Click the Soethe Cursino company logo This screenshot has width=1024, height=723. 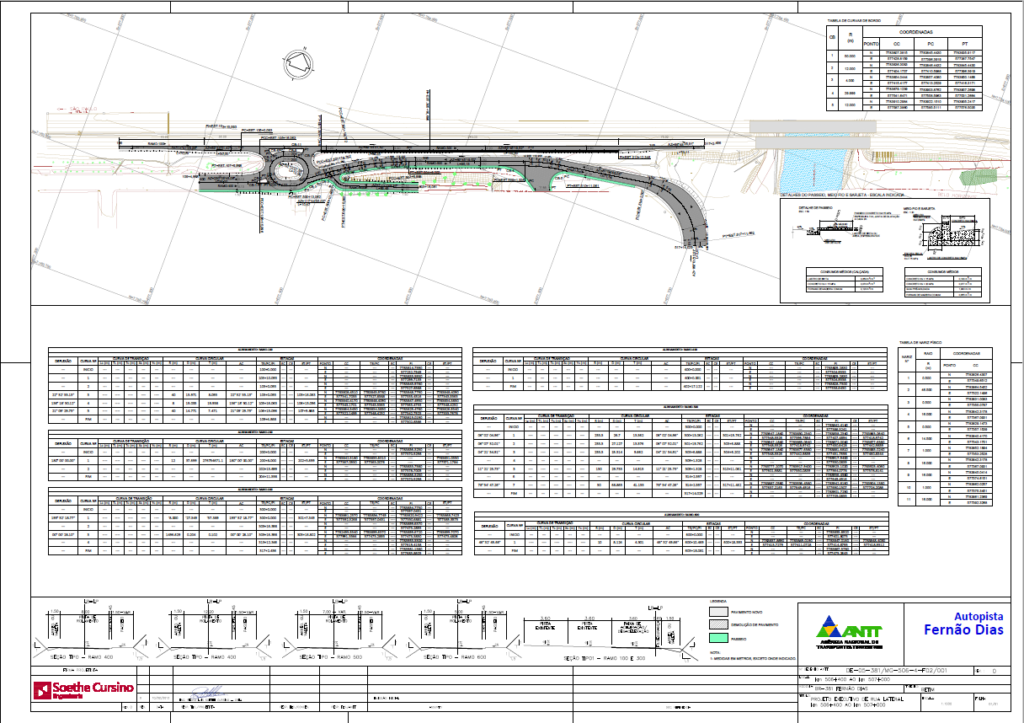click(x=84, y=689)
